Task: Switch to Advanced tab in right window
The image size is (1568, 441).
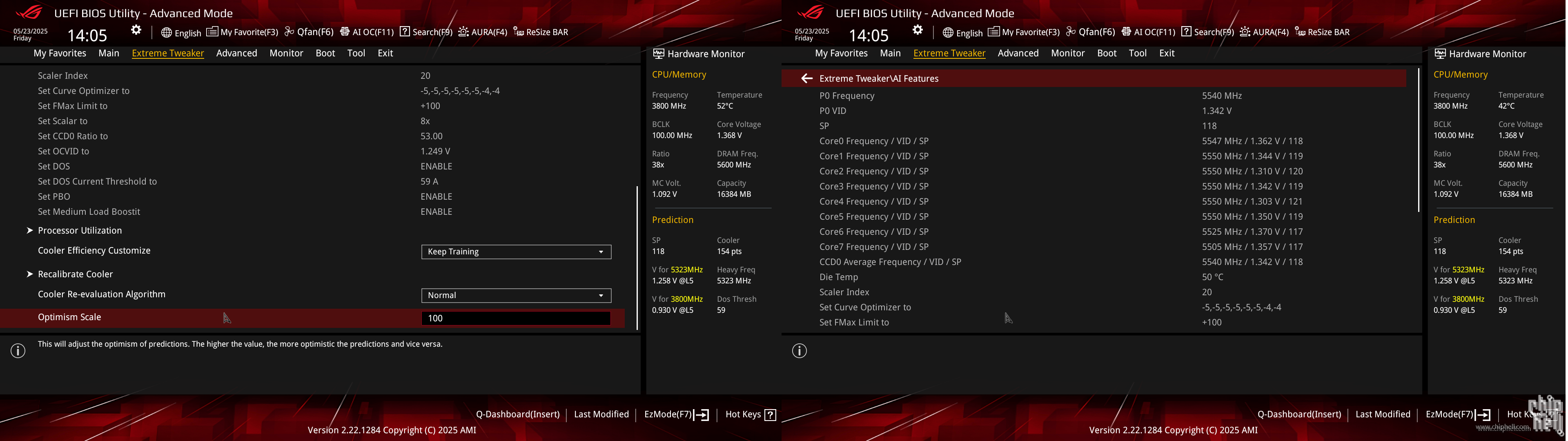Action: tap(1018, 53)
